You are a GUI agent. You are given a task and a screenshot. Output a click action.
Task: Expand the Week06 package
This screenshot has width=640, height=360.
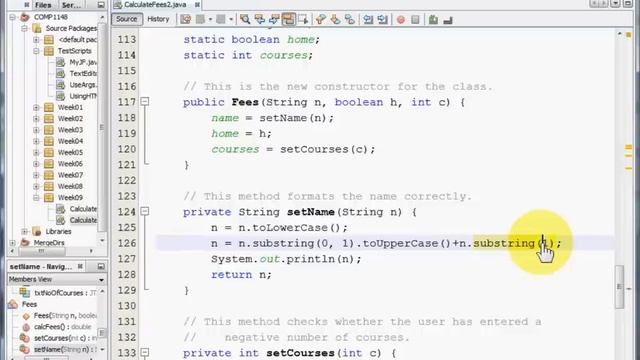(36, 164)
